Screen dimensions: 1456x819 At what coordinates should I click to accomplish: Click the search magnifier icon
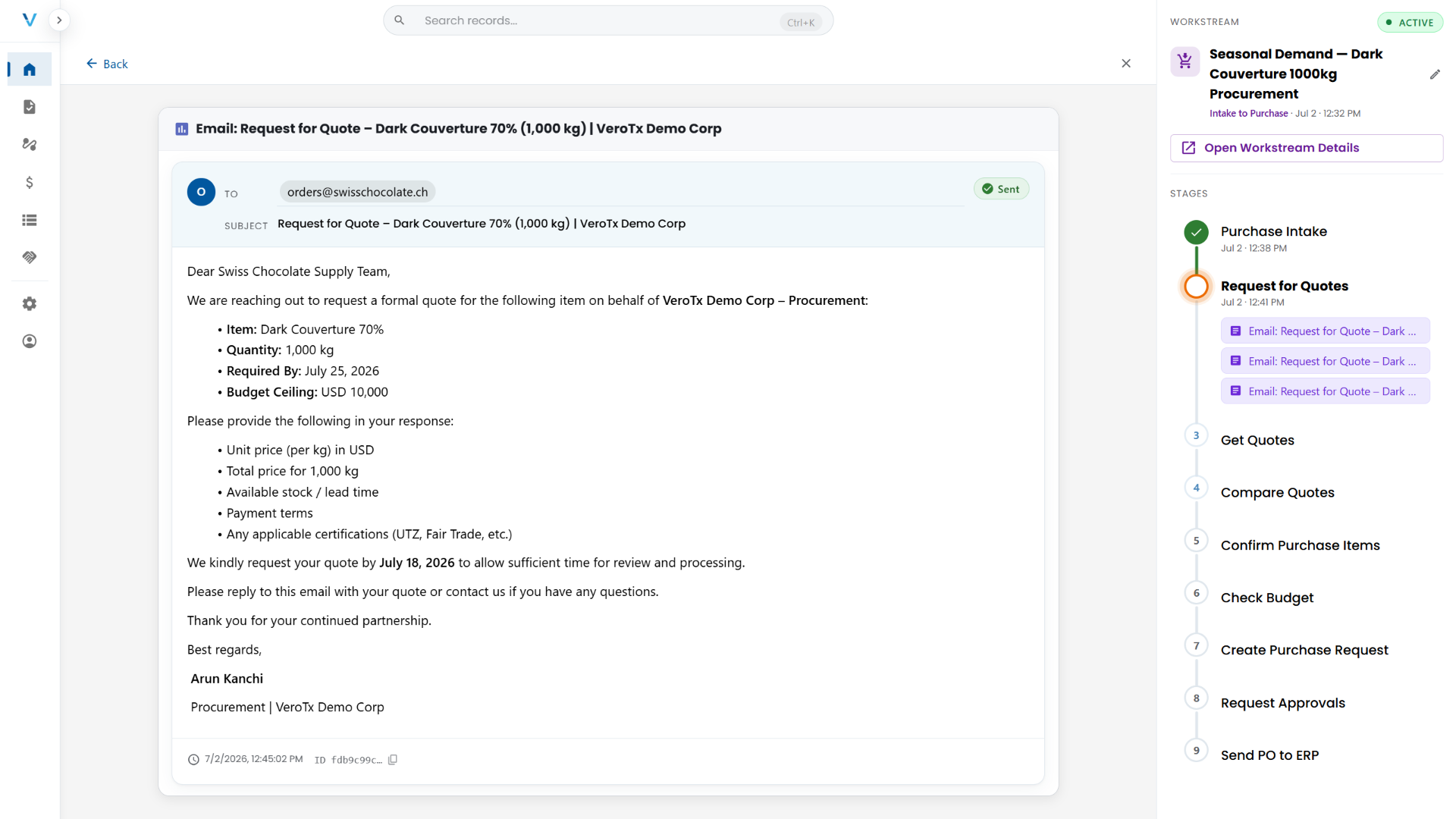(400, 20)
